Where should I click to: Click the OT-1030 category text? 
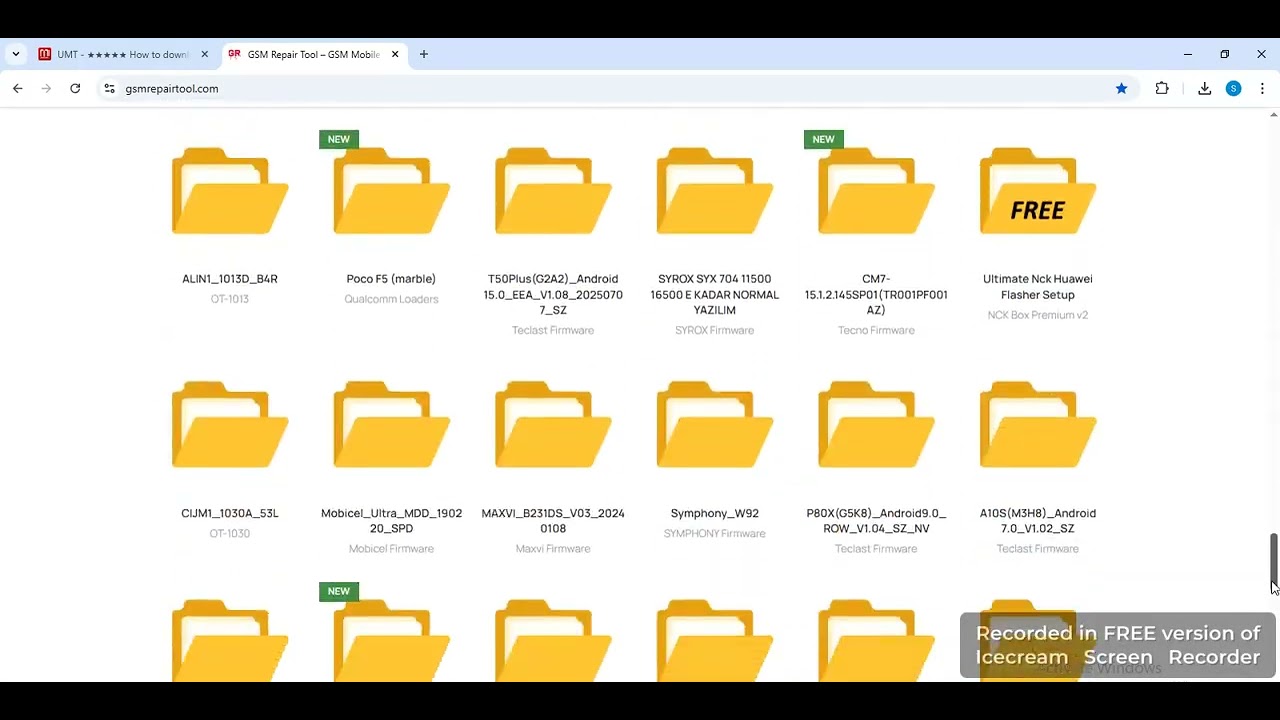click(230, 533)
